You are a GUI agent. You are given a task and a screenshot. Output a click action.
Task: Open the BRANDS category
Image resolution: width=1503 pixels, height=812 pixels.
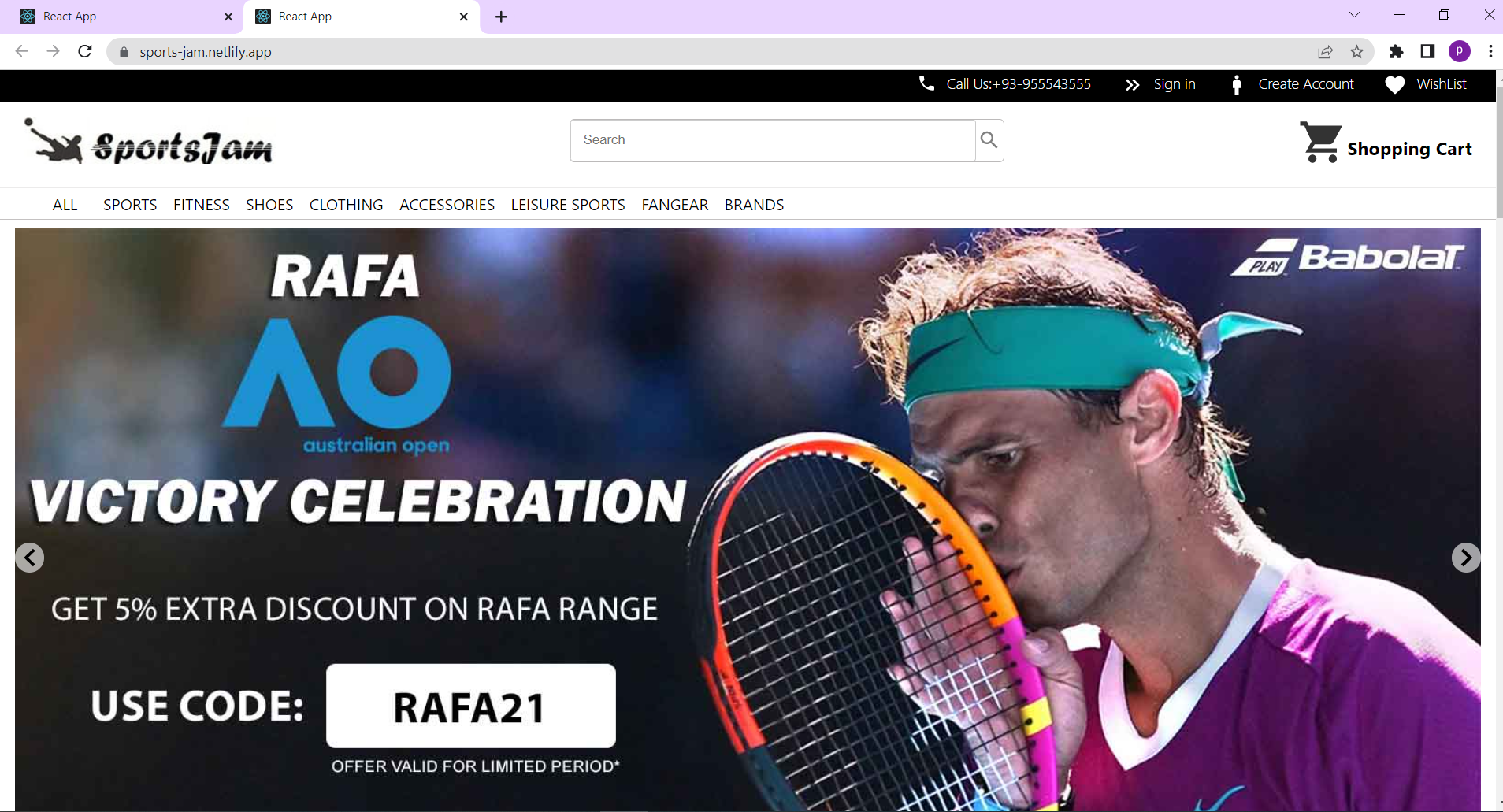click(755, 205)
